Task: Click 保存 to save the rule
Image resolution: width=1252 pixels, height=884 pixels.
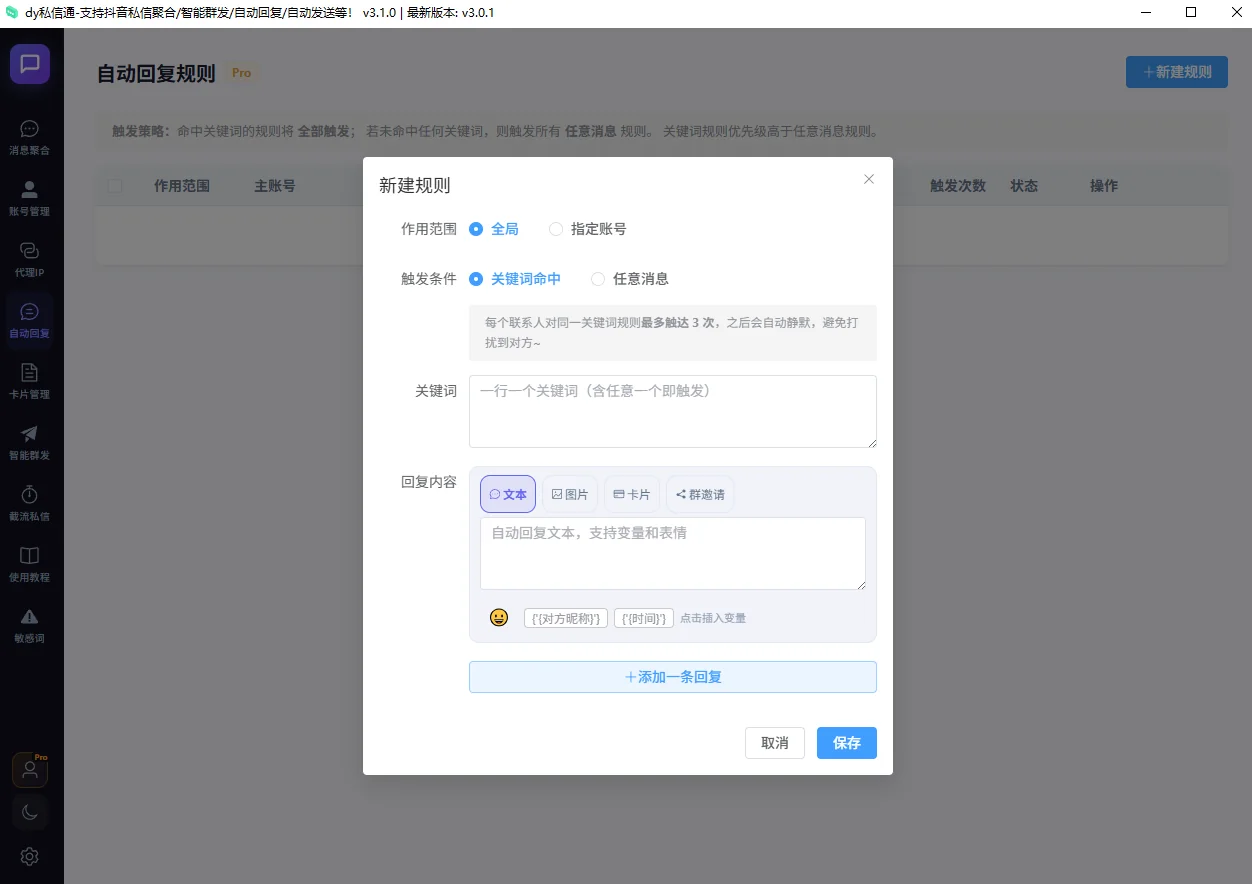Action: [x=847, y=743]
